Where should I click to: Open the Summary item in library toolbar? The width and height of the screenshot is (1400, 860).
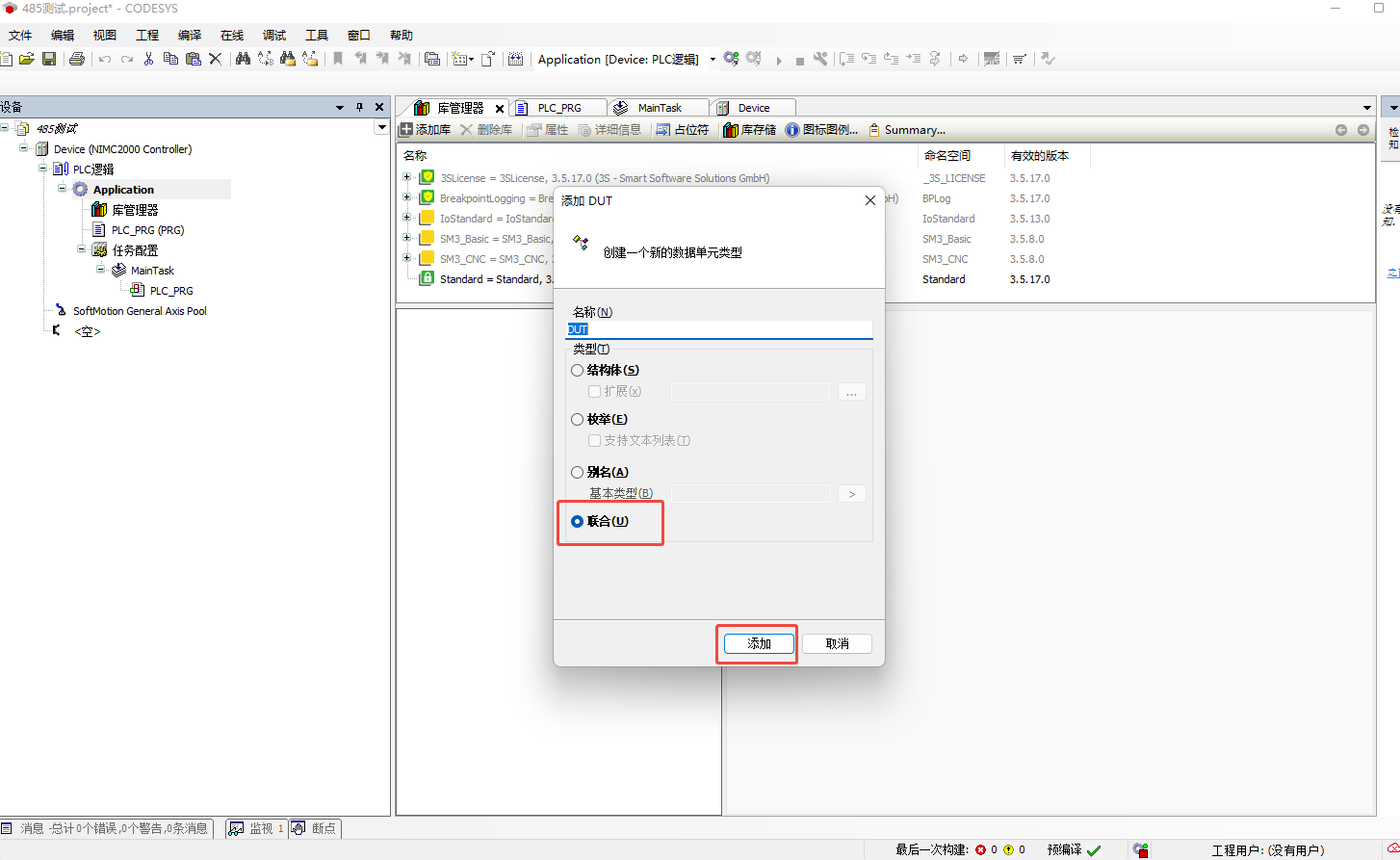point(907,130)
